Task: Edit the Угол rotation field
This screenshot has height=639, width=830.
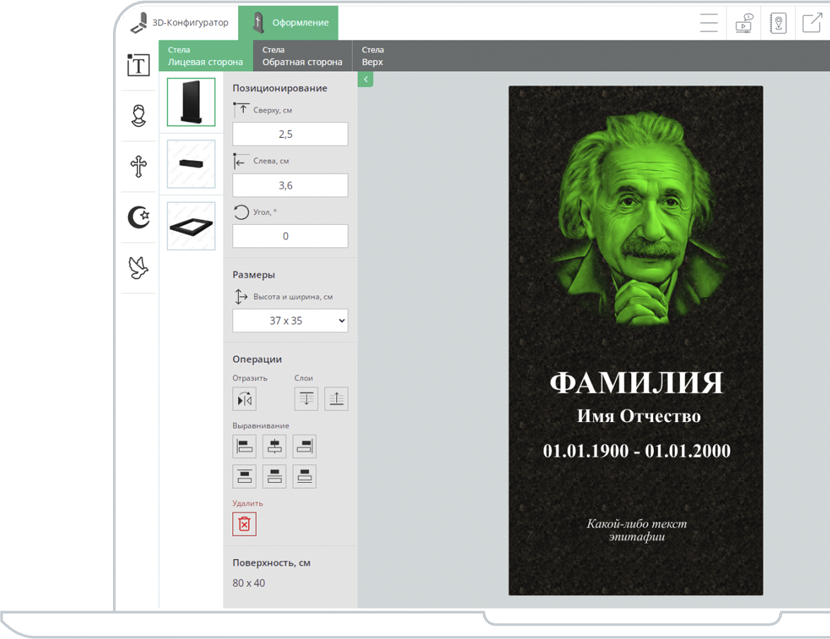Action: 290,236
